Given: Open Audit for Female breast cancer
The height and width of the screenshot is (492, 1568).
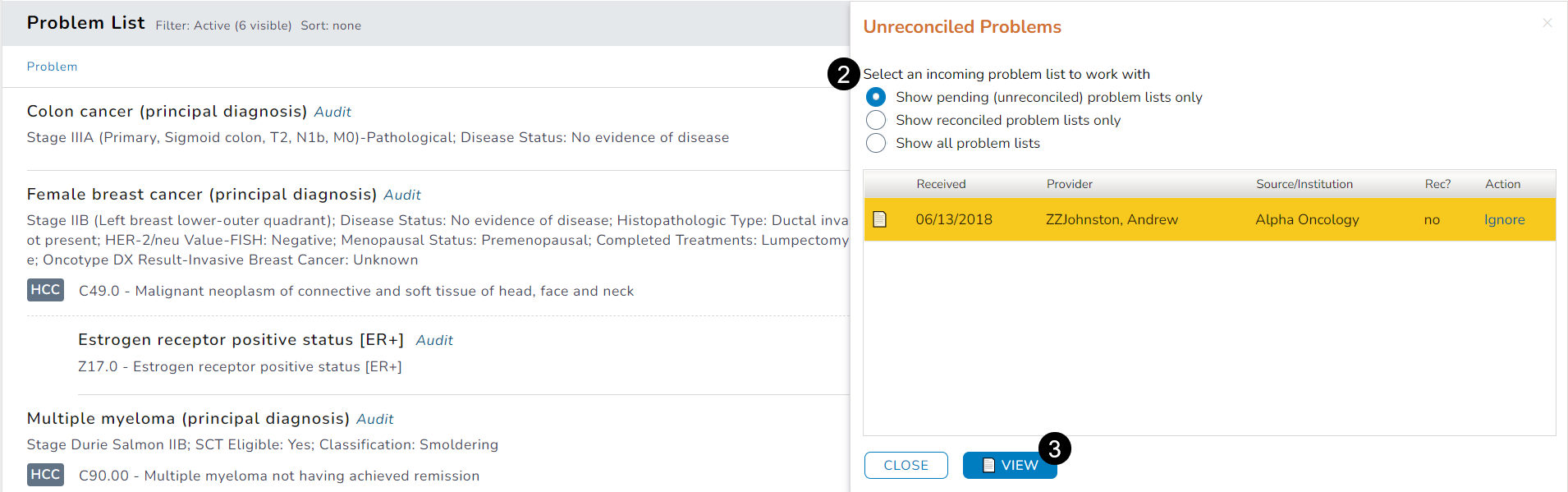Looking at the screenshot, I should pyautogui.click(x=402, y=195).
